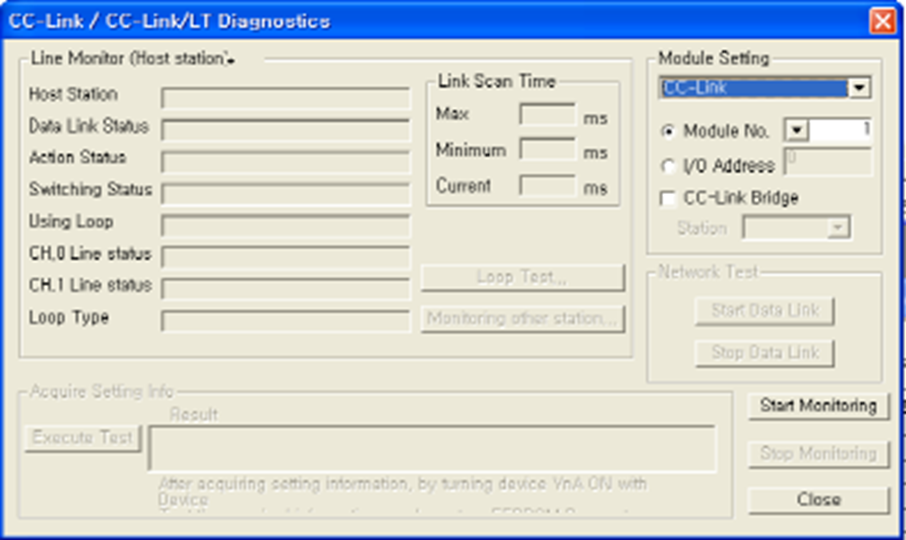Screen dimensions: 906x540
Task: Click the 'Acquire Setting Info' group label
Action: coord(102,392)
